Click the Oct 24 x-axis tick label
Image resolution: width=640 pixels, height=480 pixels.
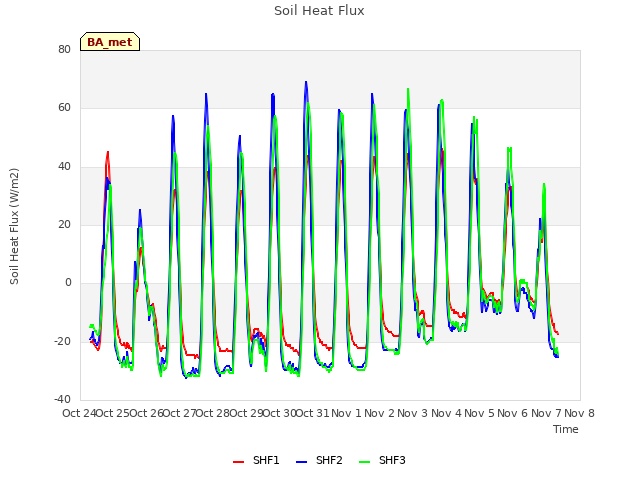pyautogui.click(x=79, y=413)
